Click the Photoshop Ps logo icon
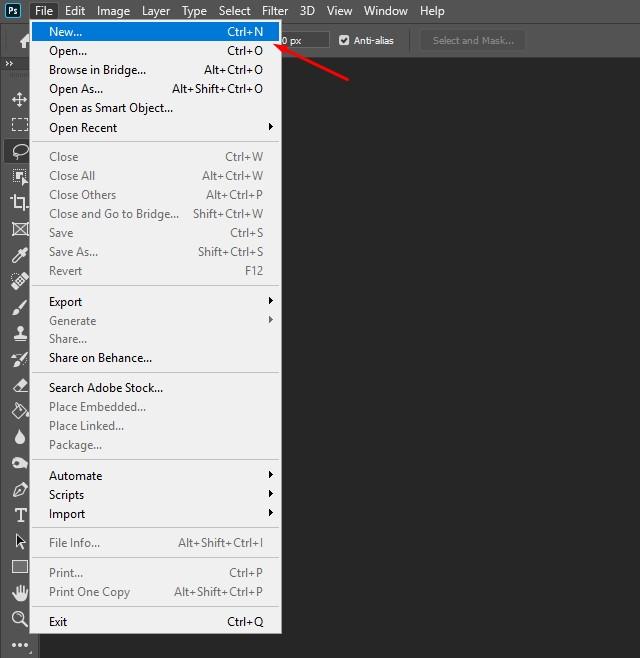 point(13,10)
